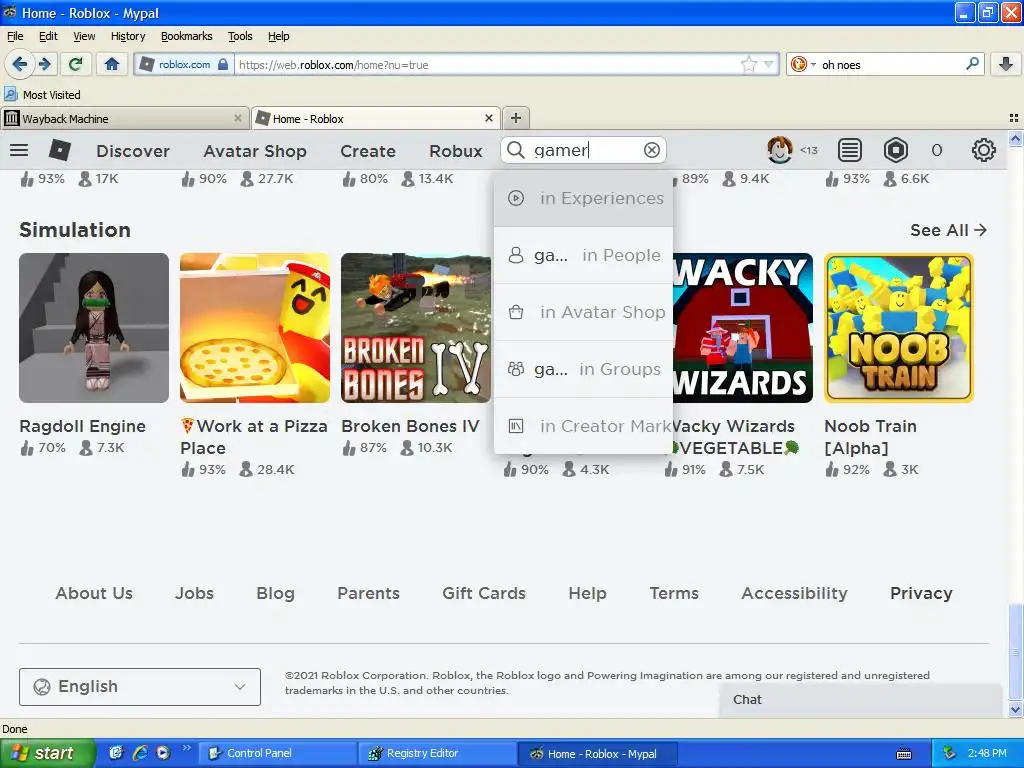This screenshot has width=1024, height=768.
Task: Open the on-screen keyboard tray icon
Action: point(904,754)
